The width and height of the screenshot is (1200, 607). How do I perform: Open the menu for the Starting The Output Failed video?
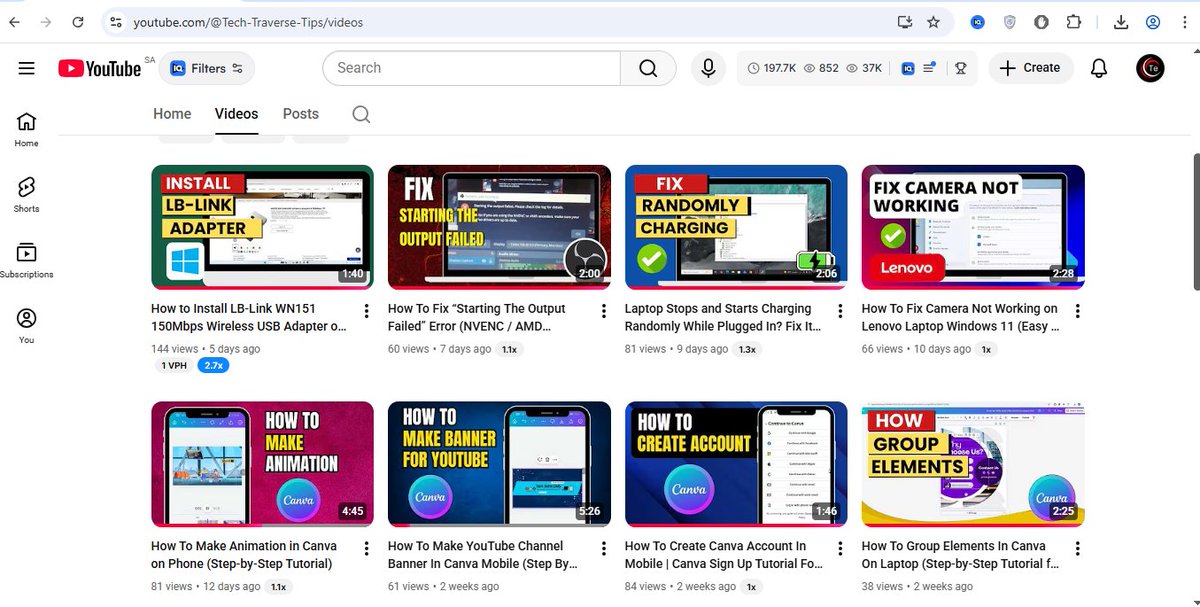603,311
